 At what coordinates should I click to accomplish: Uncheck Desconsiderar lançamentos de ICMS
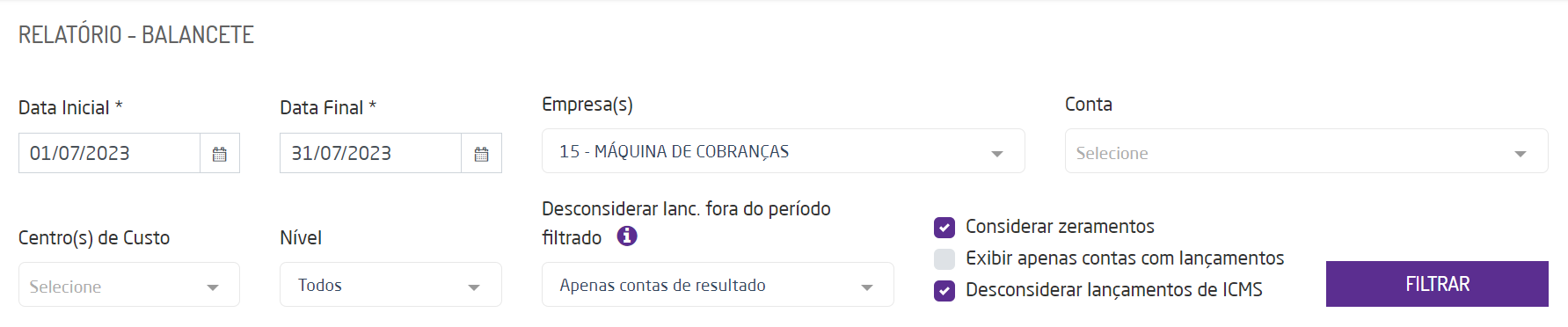[944, 290]
